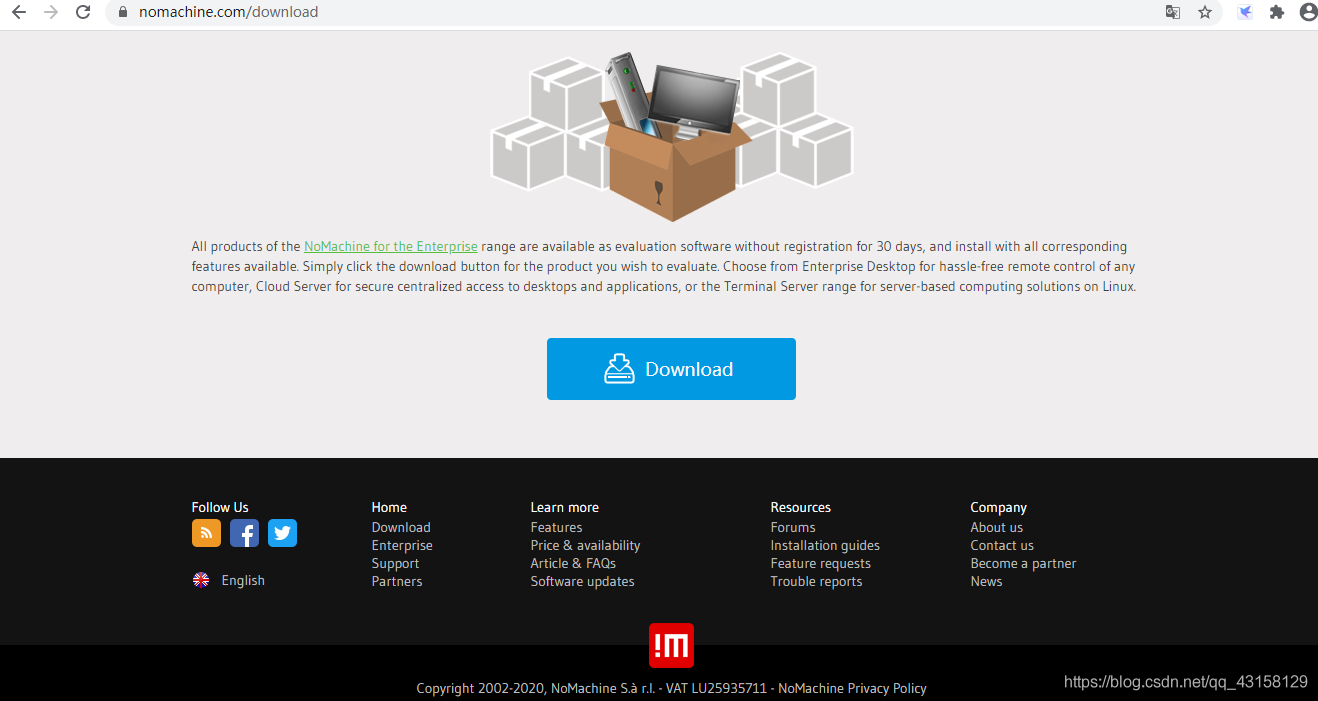1318x701 pixels.
Task: Bookmark this page with star
Action: tap(1205, 12)
